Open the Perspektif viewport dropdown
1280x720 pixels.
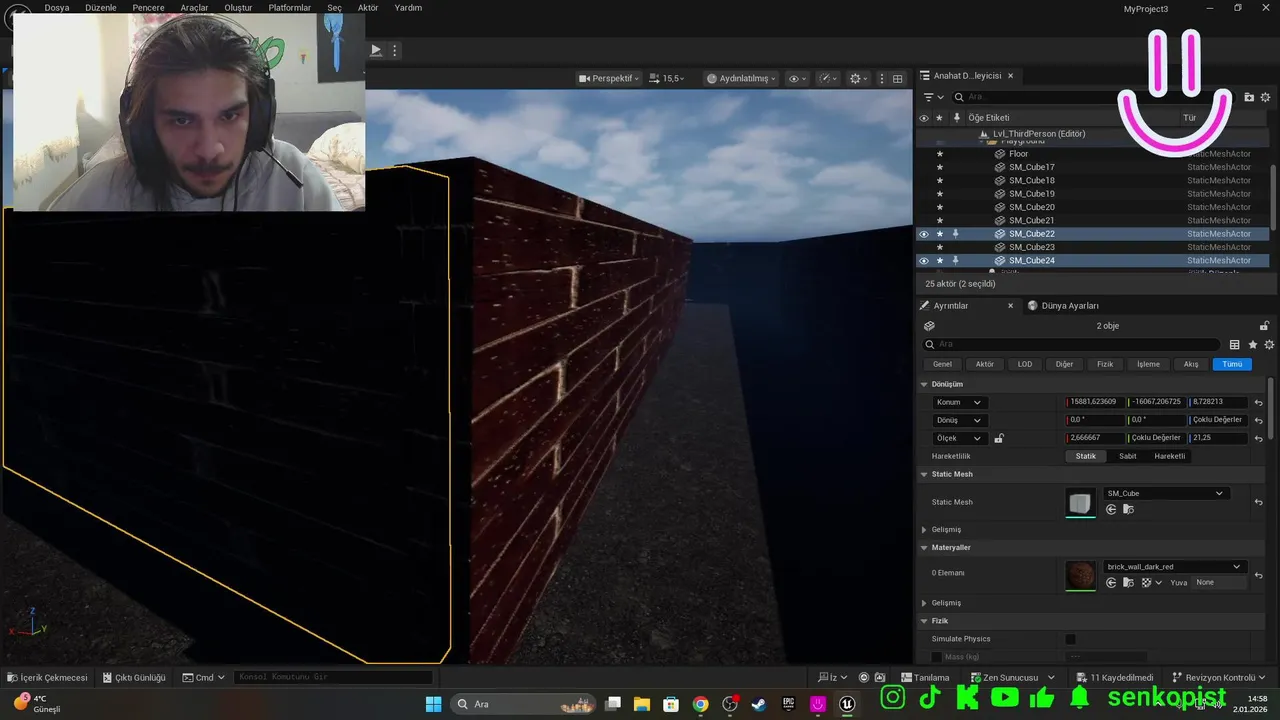coord(609,78)
